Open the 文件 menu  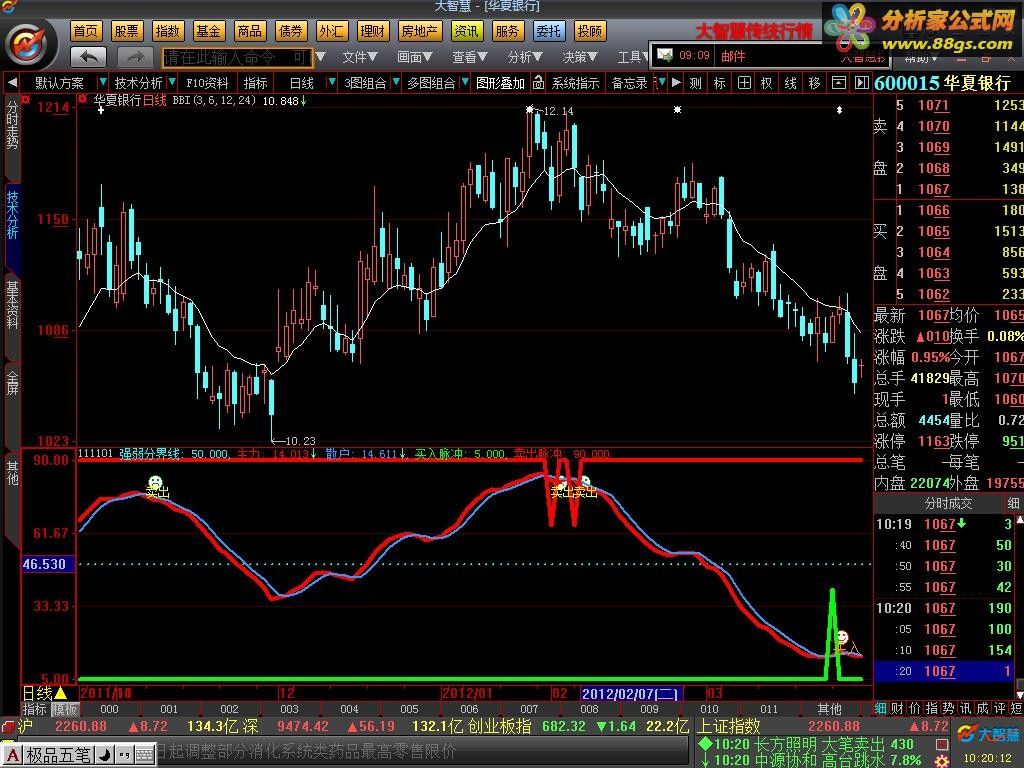(360, 57)
